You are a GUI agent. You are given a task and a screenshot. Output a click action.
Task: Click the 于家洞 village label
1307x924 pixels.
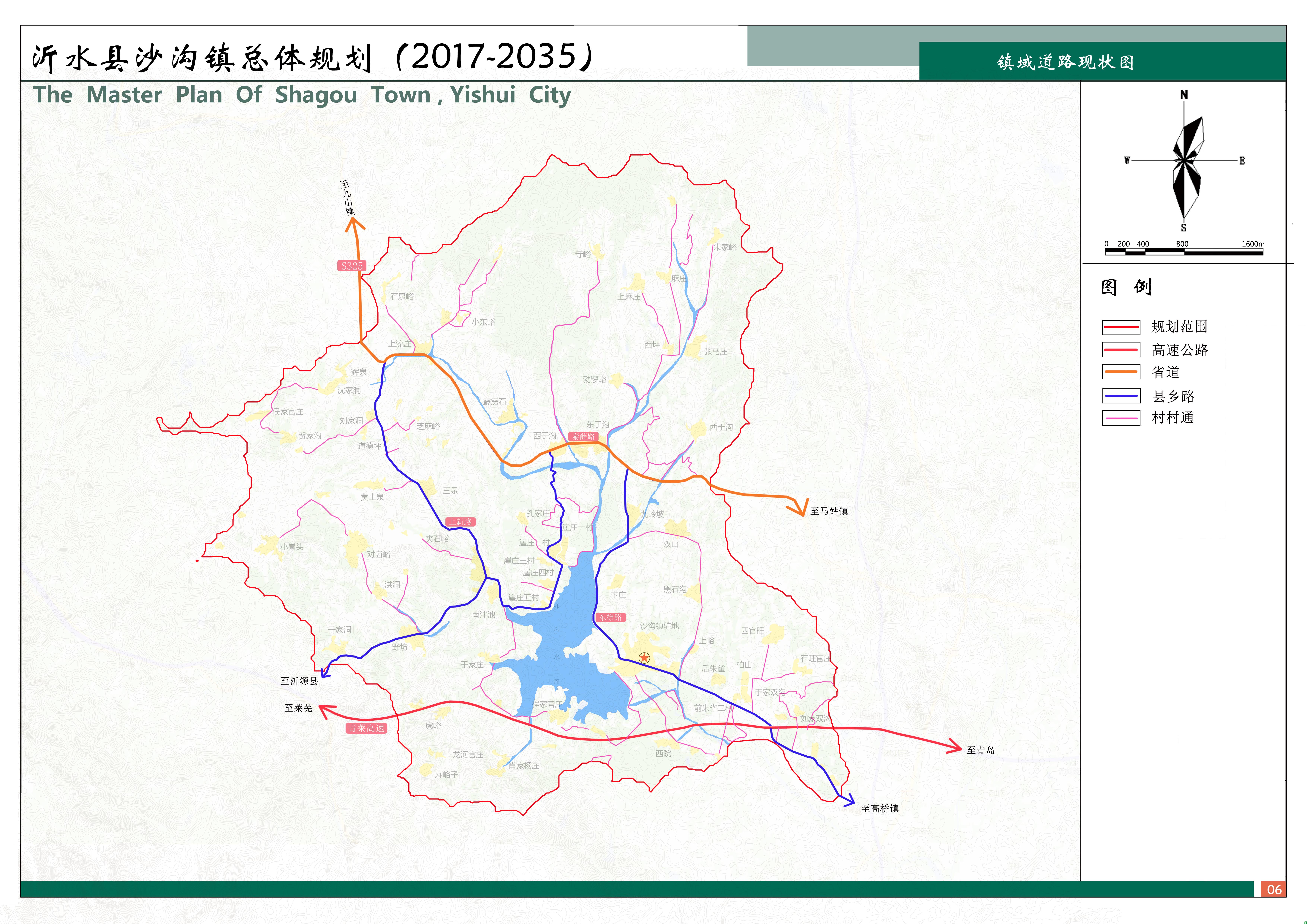[339, 630]
